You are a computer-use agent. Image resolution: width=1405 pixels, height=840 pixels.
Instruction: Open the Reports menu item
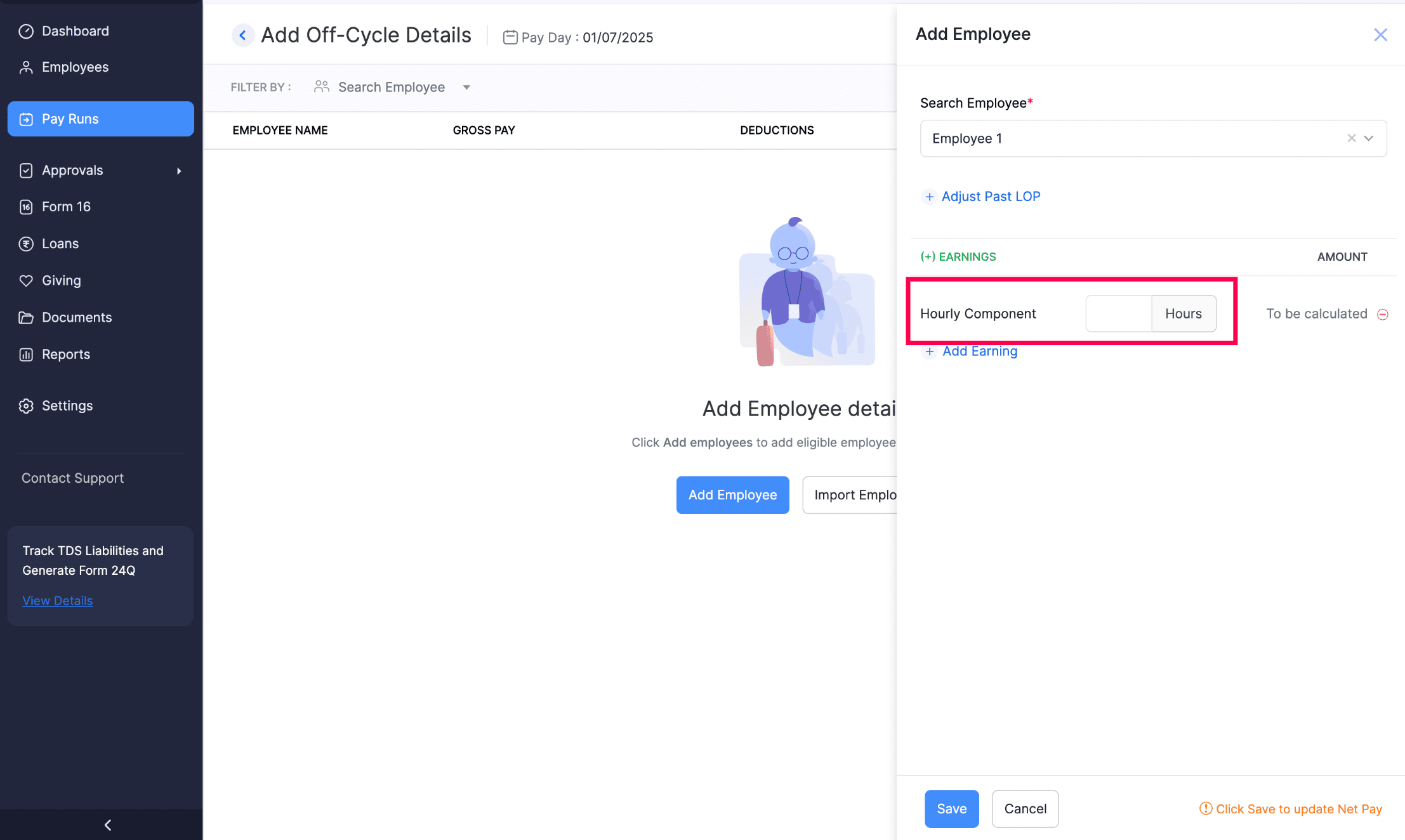[66, 355]
